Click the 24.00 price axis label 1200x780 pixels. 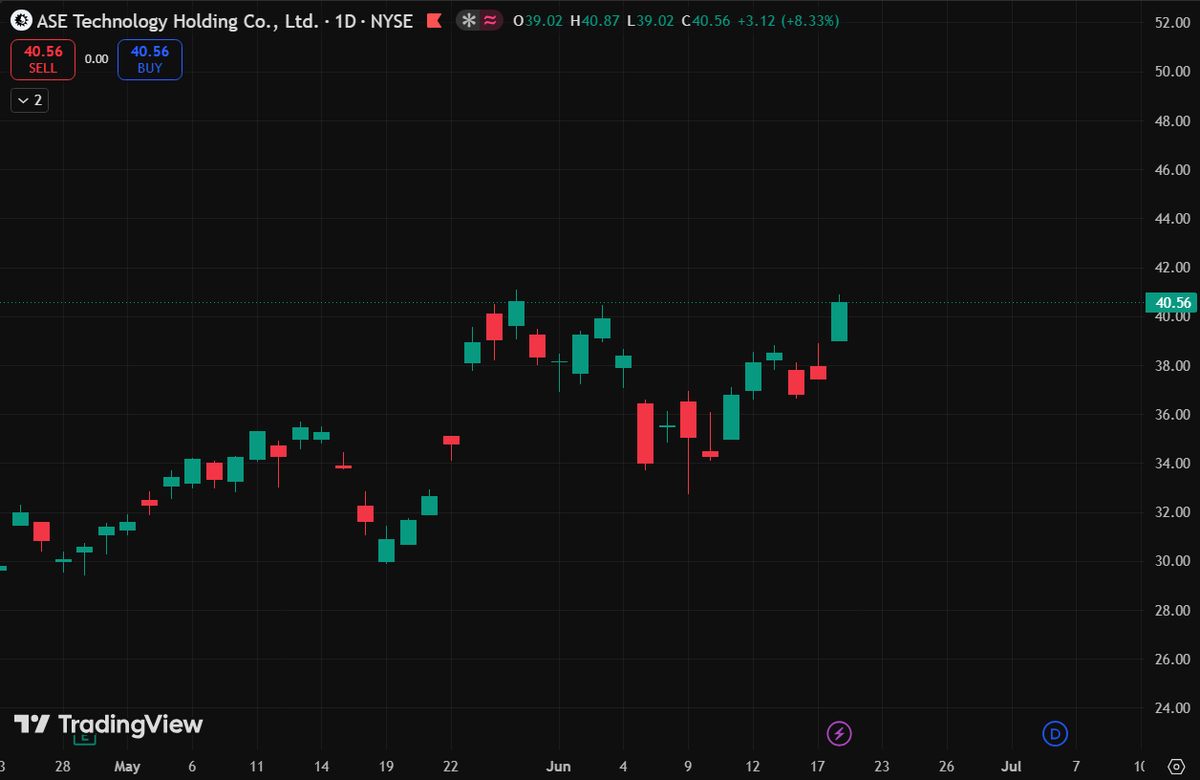[x=1171, y=708]
